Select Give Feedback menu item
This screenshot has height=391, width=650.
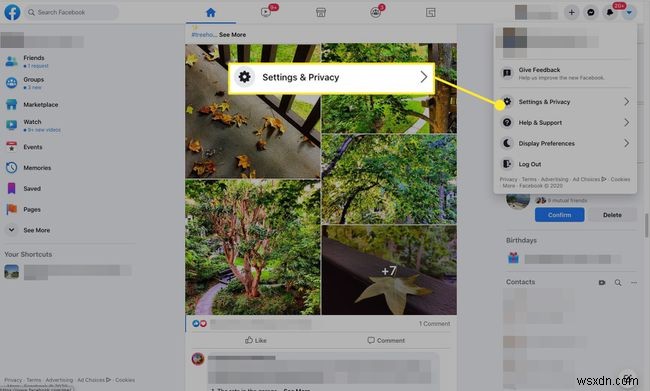565,73
